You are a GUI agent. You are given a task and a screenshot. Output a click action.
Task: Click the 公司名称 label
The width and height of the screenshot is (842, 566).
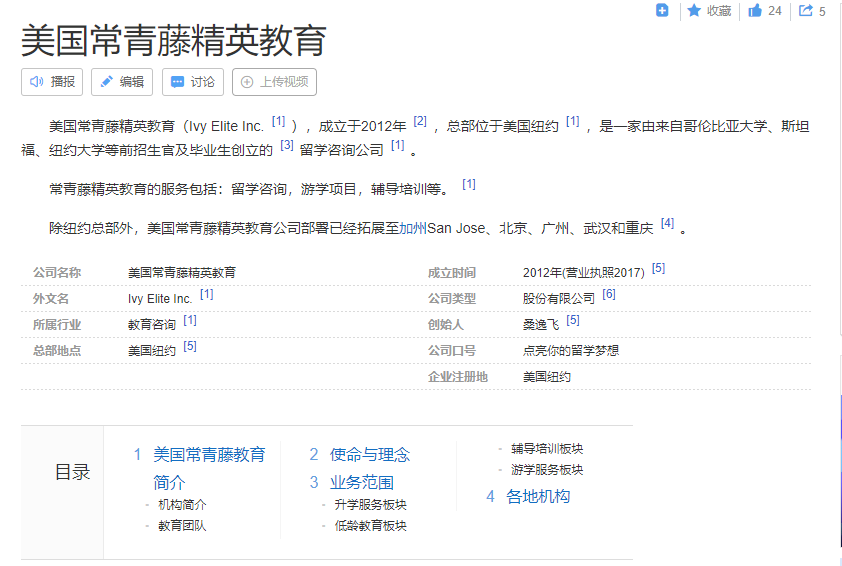pos(57,273)
